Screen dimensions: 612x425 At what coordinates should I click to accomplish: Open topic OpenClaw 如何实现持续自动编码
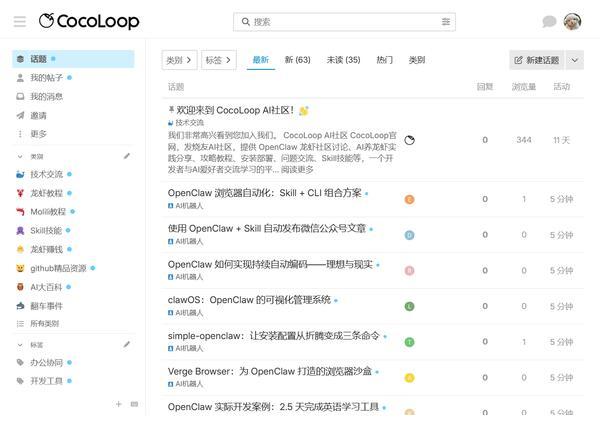click(270, 265)
